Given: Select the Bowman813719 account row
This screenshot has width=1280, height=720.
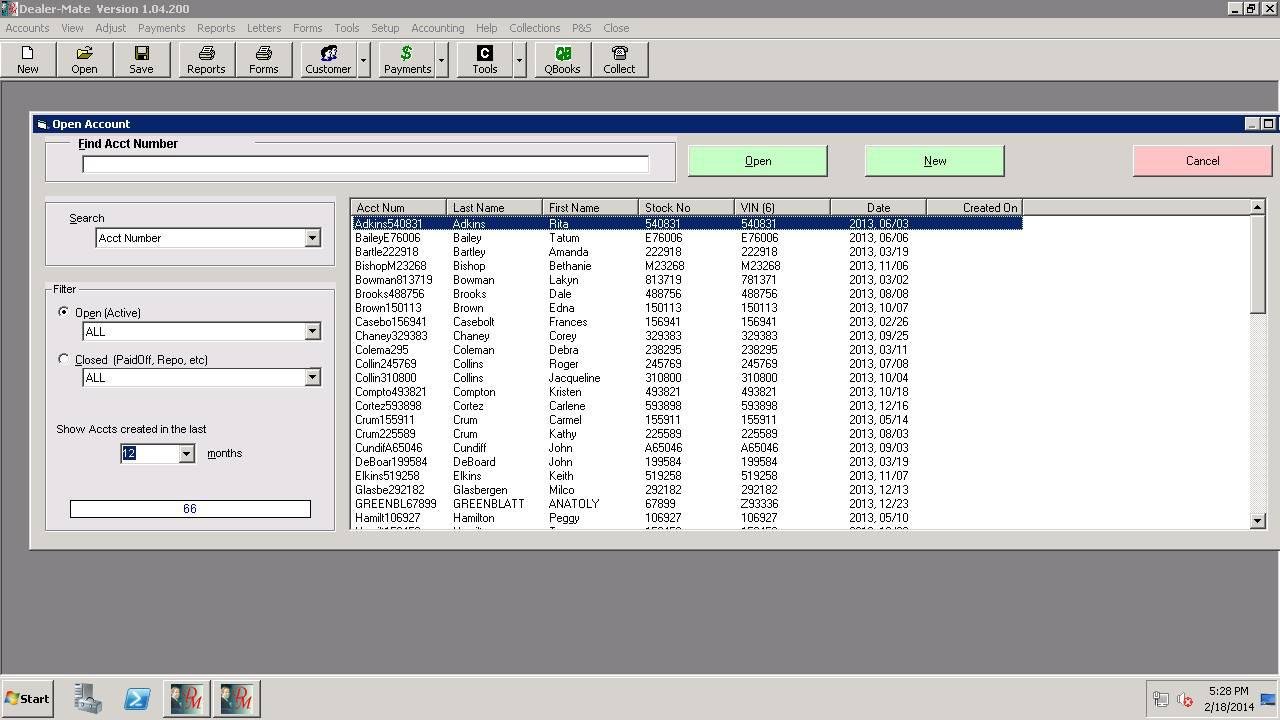Looking at the screenshot, I should click(686, 280).
